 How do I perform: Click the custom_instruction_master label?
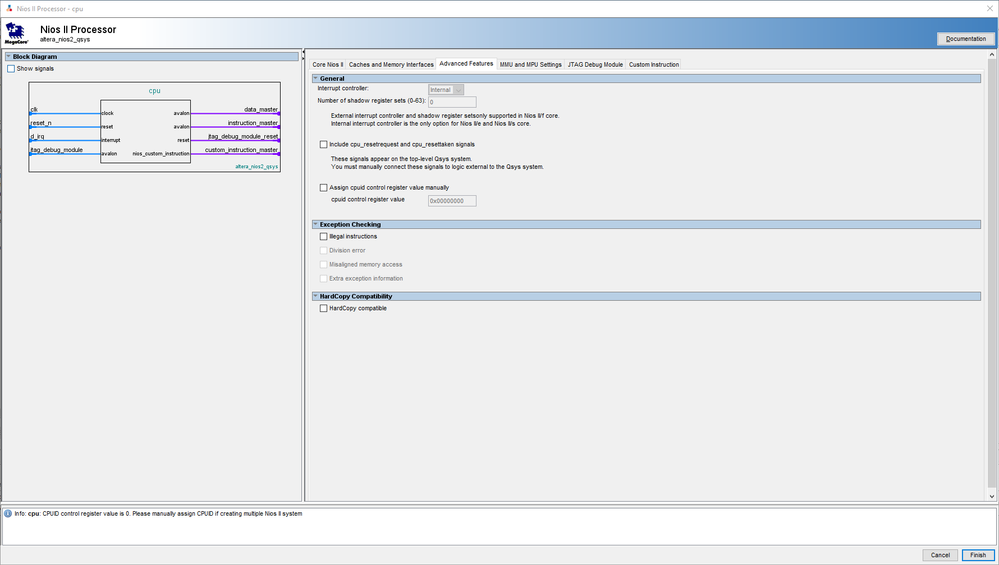241,150
